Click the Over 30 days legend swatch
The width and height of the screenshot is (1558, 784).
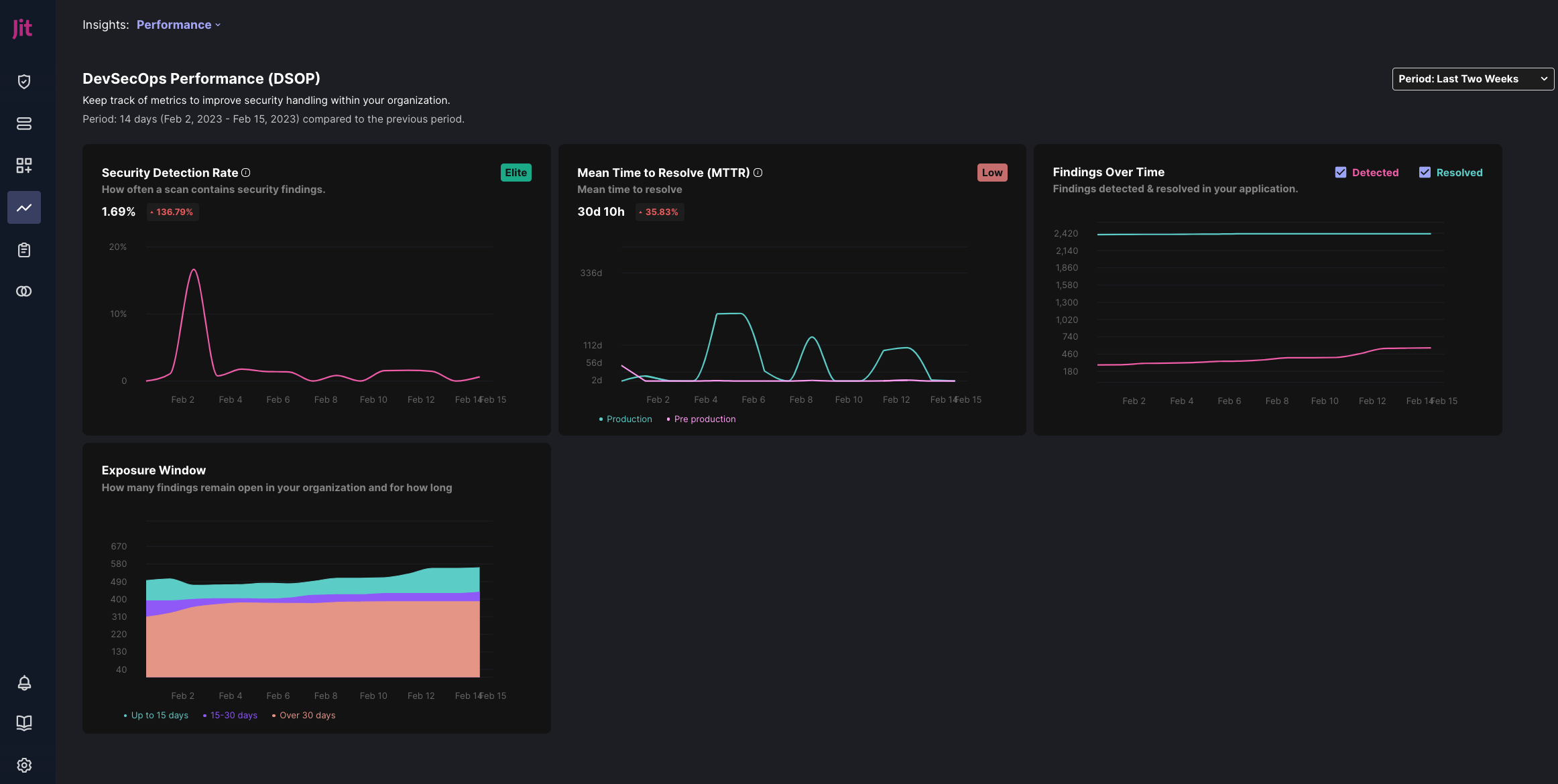tap(274, 715)
